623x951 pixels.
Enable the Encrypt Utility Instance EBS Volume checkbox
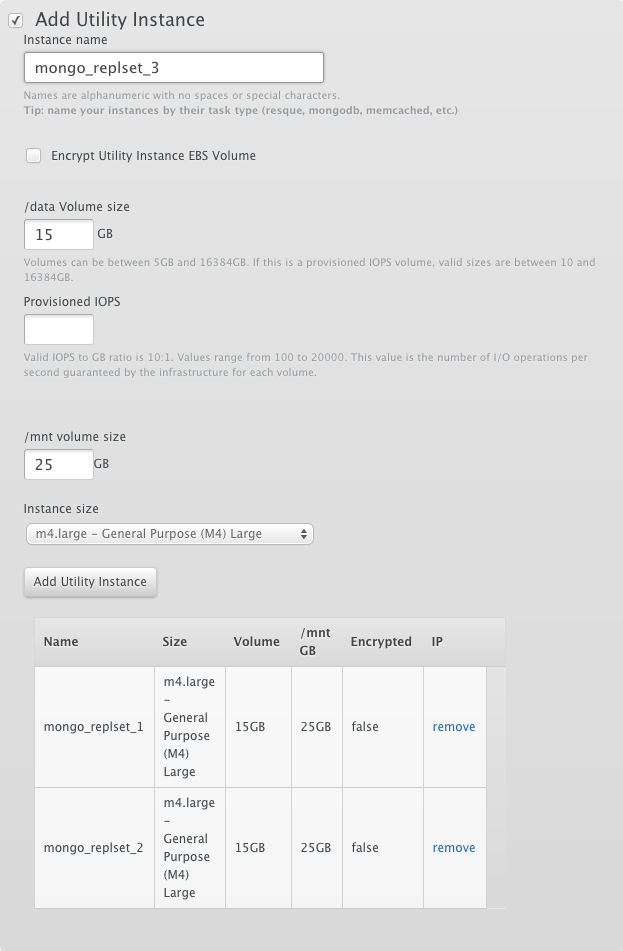[34, 156]
